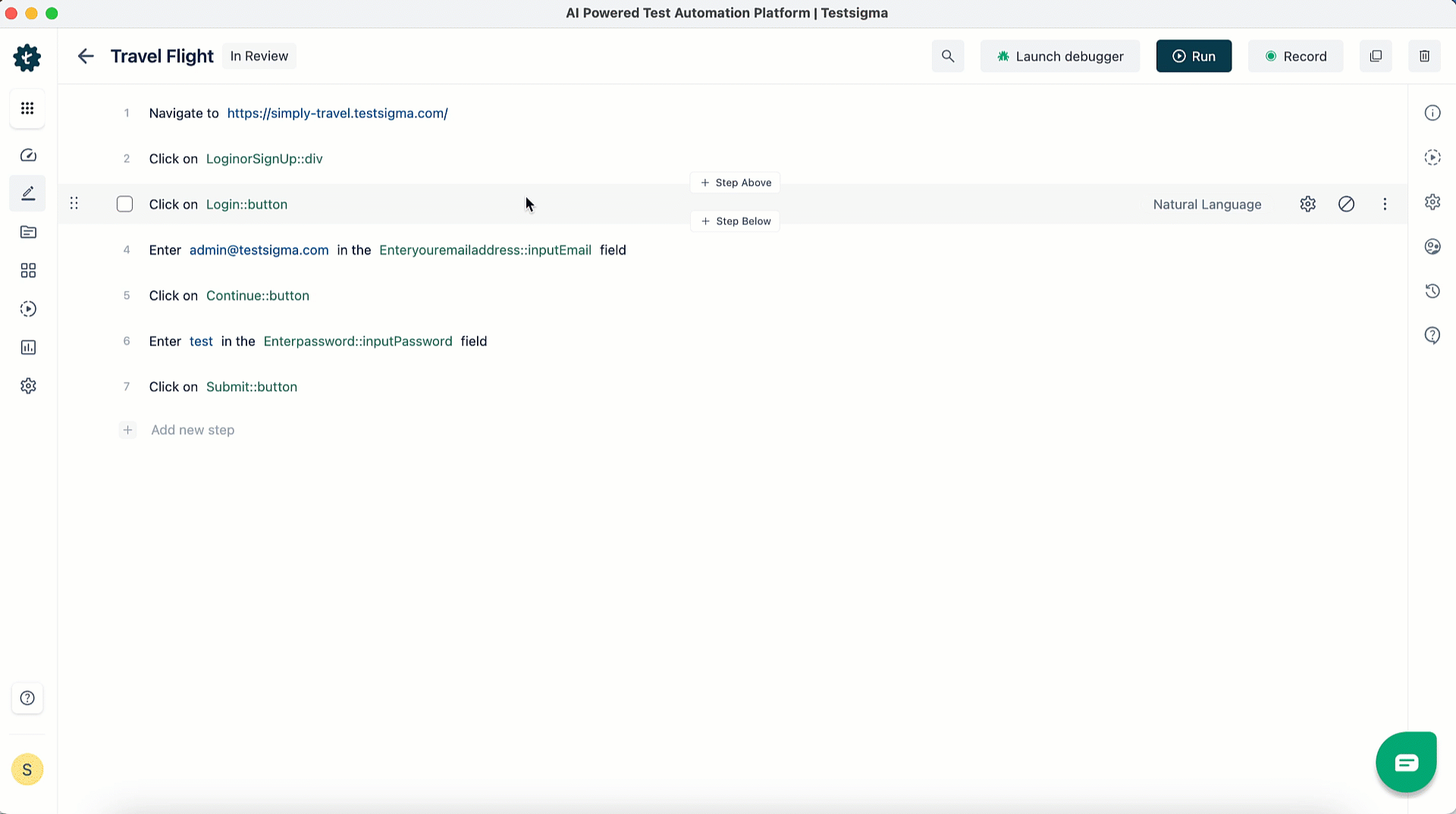Open the history clock icon on right rail
The width and height of the screenshot is (1456, 814).
(x=1432, y=291)
